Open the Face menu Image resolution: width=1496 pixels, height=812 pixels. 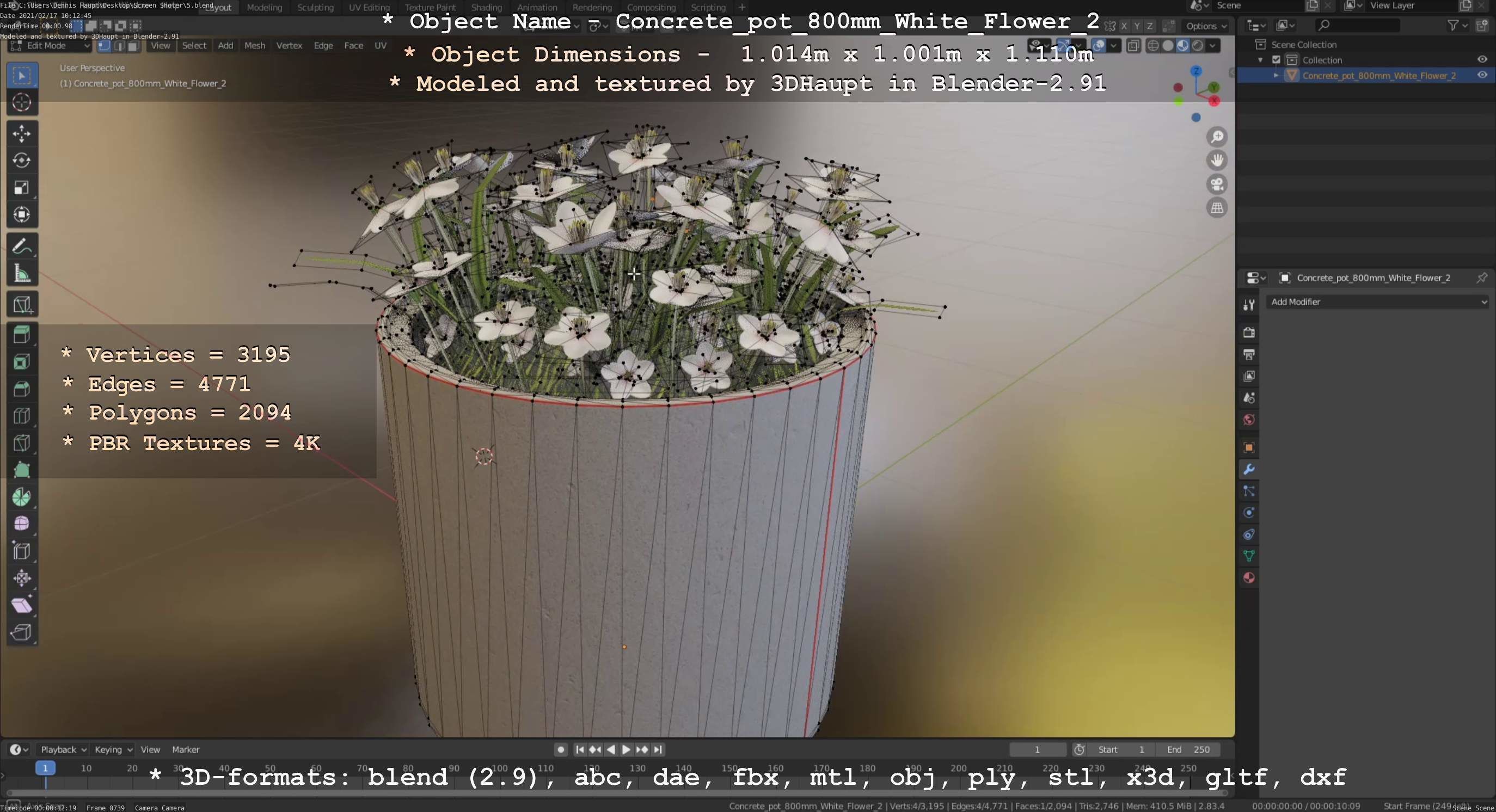pyautogui.click(x=353, y=46)
